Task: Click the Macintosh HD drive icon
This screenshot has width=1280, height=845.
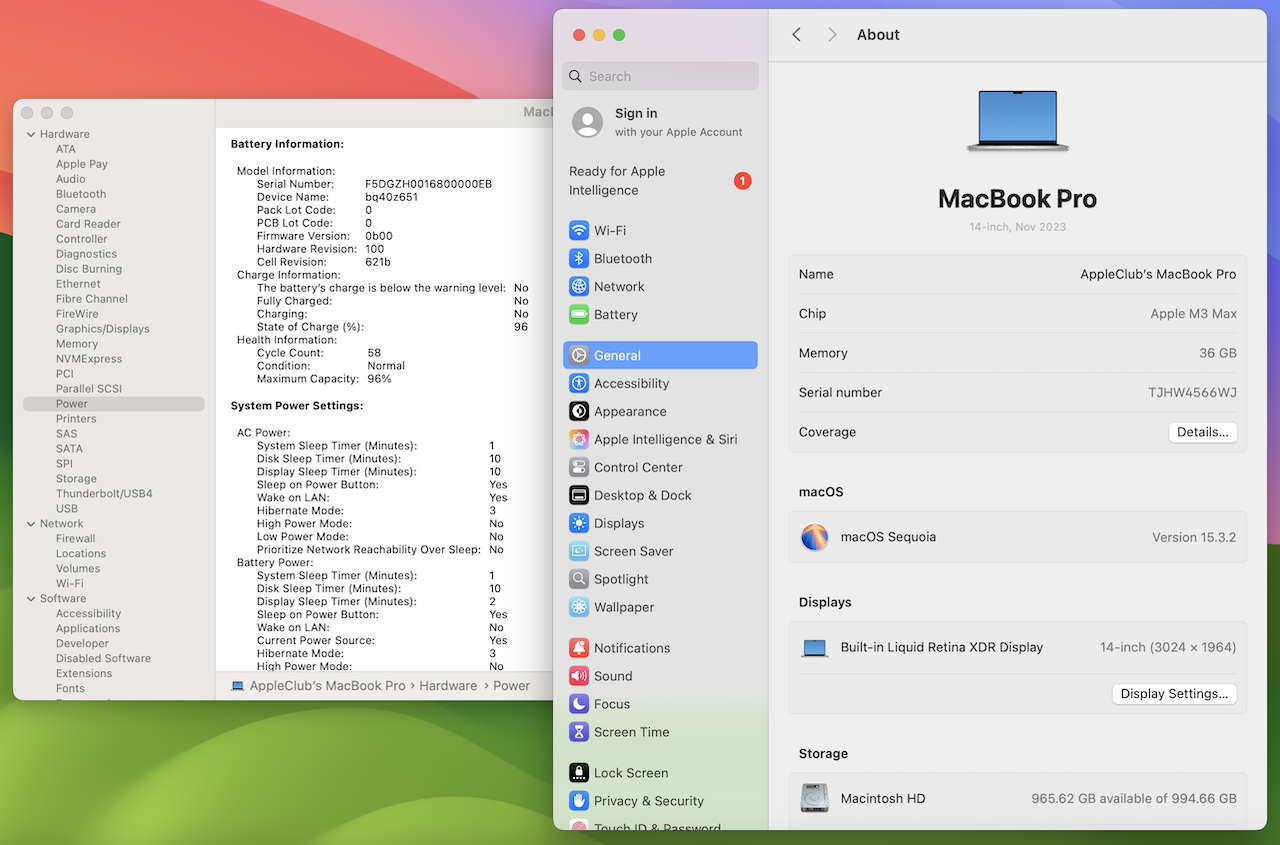Action: tap(815, 798)
